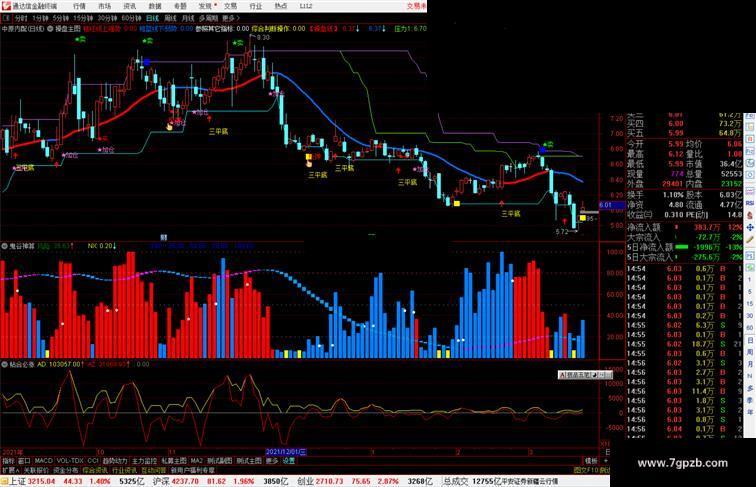The height and width of the screenshot is (487, 756).
Task: Open 互动问答 tab
Action: pyautogui.click(x=153, y=470)
